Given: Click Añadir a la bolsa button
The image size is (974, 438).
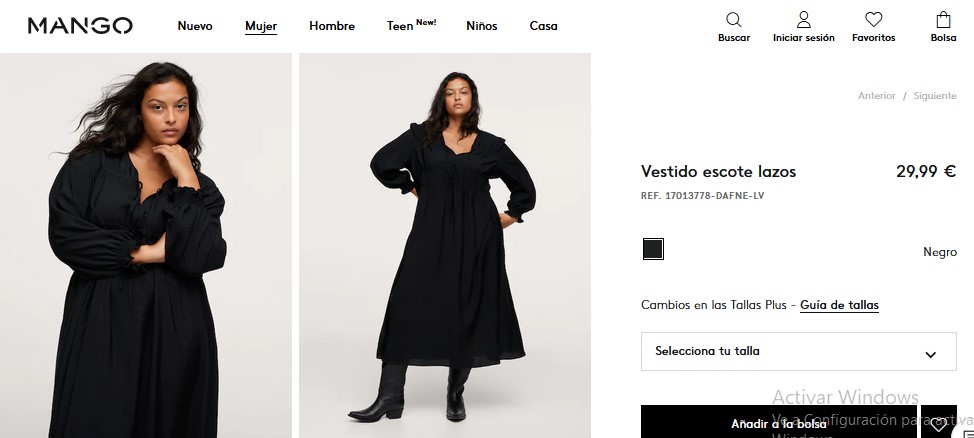Looking at the screenshot, I should coord(778,423).
